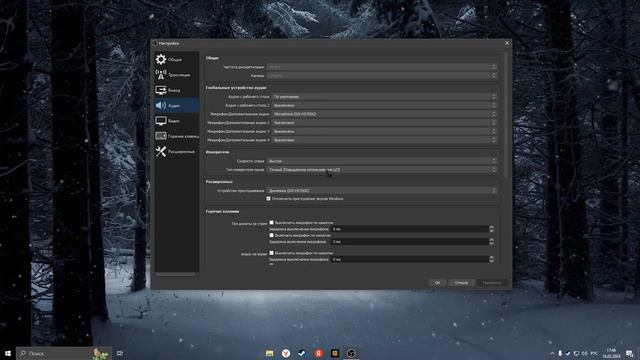
Task: Open the 'Частота дискретизации' sample rate dropdown
Action: point(382,67)
